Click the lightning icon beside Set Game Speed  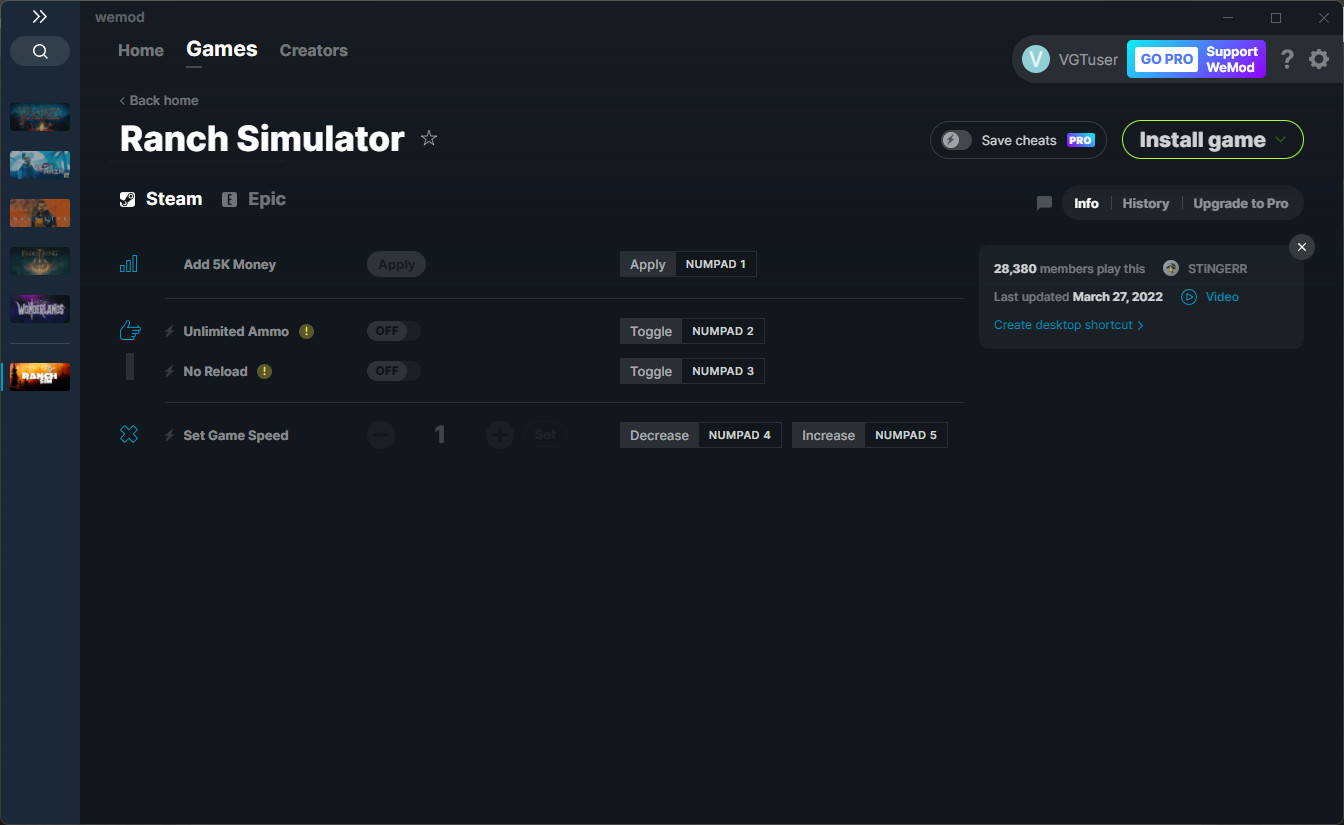pos(170,435)
